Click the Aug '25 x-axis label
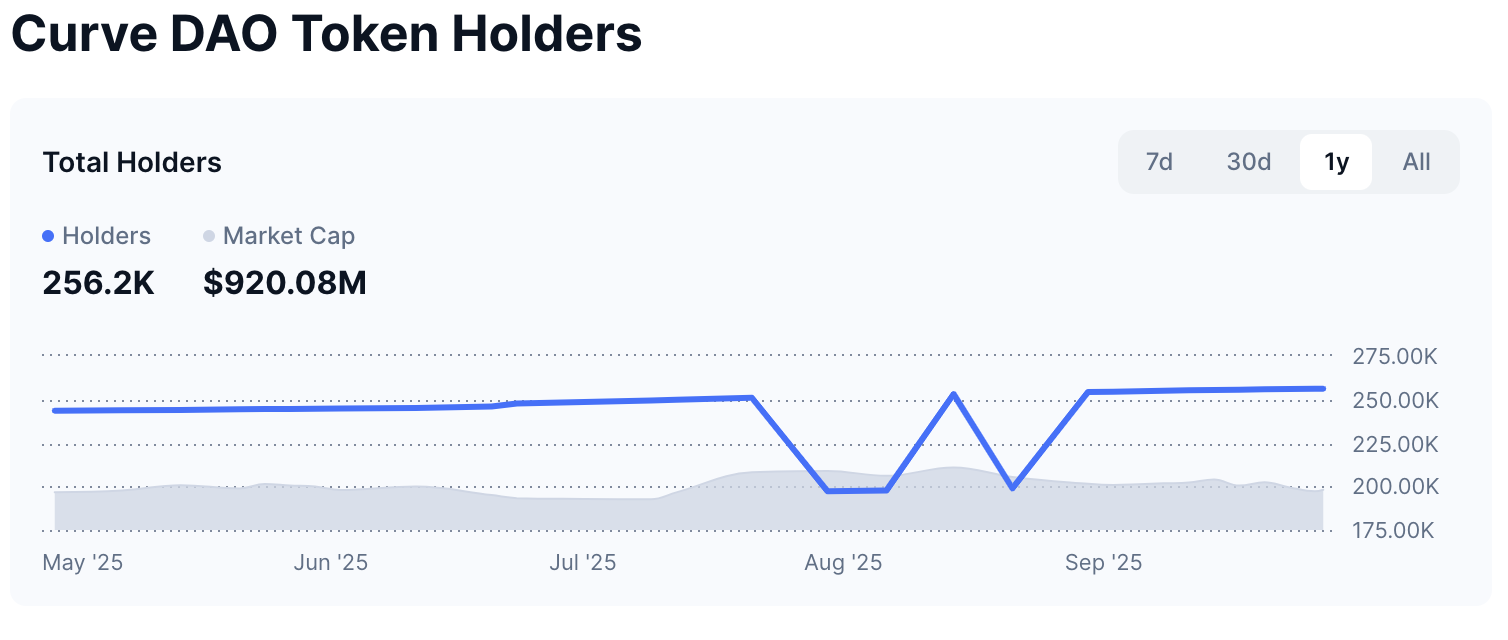Viewport: 1508px width, 640px height. [x=843, y=563]
